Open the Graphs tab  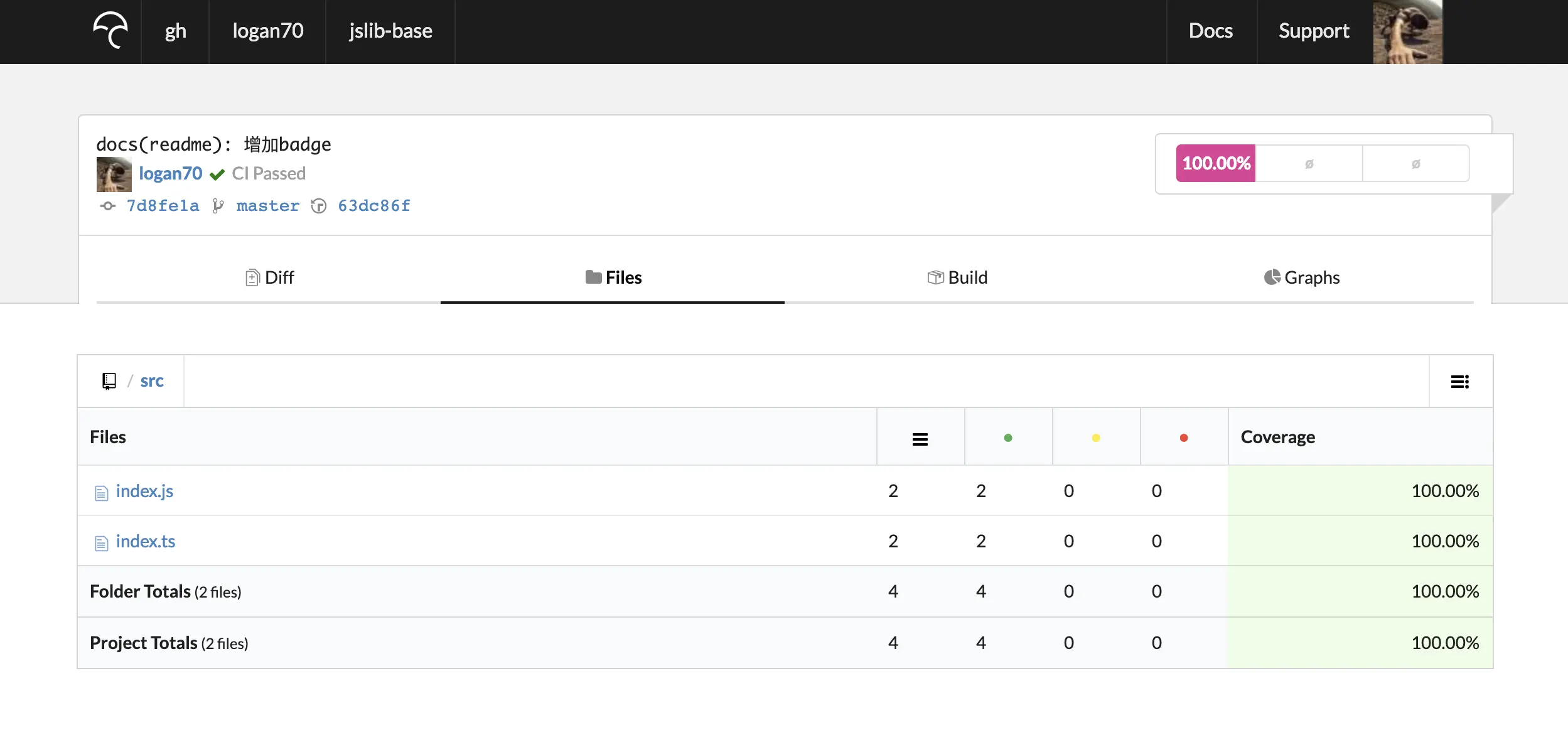[1301, 277]
